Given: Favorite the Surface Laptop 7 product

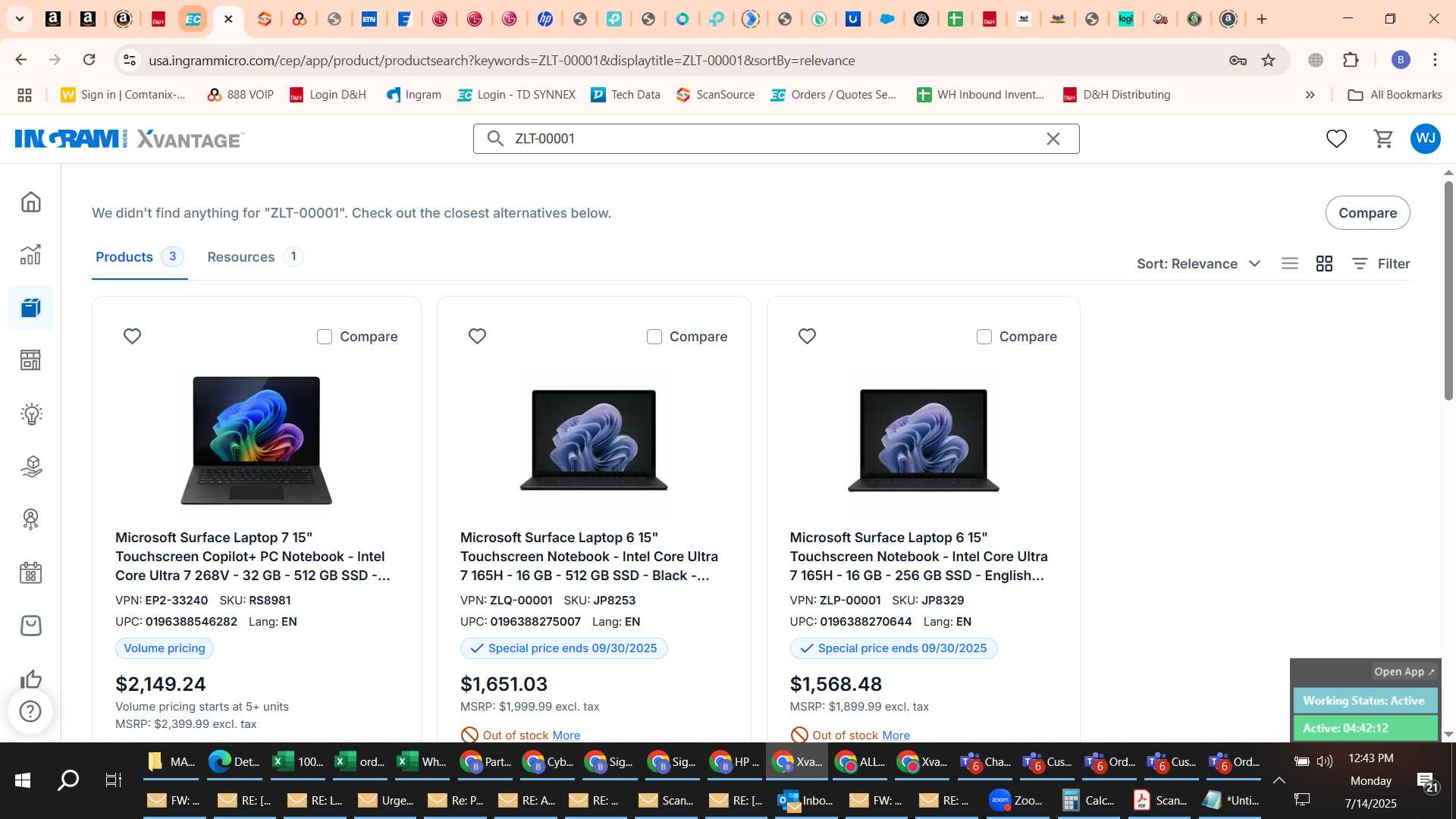Looking at the screenshot, I should point(132,336).
